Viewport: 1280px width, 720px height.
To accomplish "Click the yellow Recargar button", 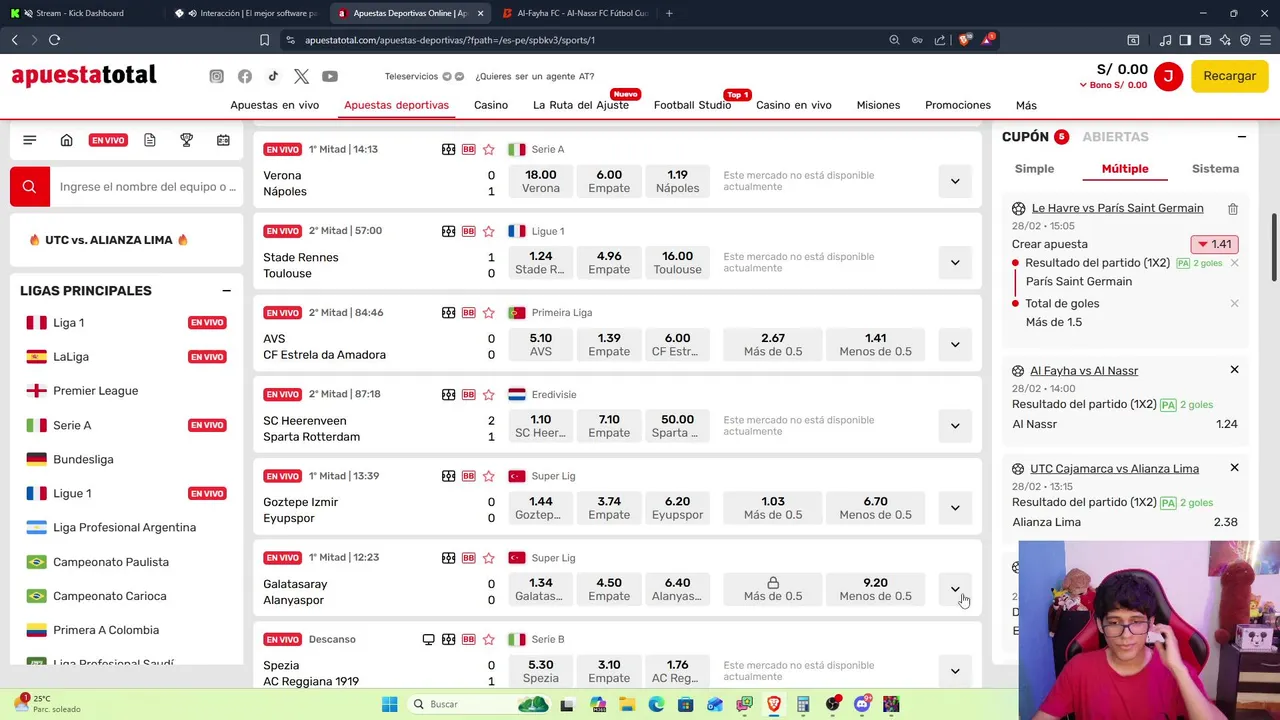I will [1229, 76].
